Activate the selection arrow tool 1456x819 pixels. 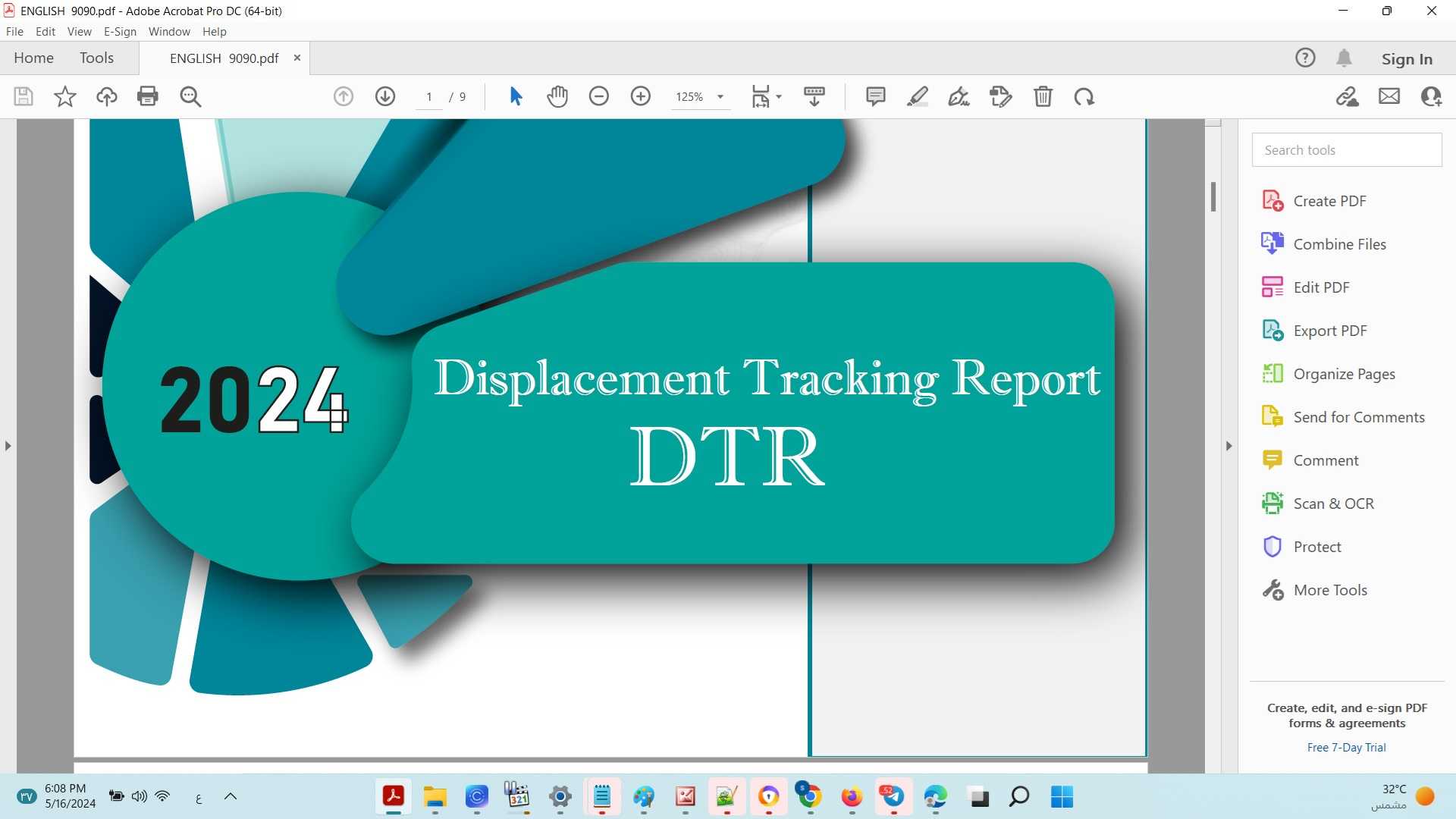point(516,96)
